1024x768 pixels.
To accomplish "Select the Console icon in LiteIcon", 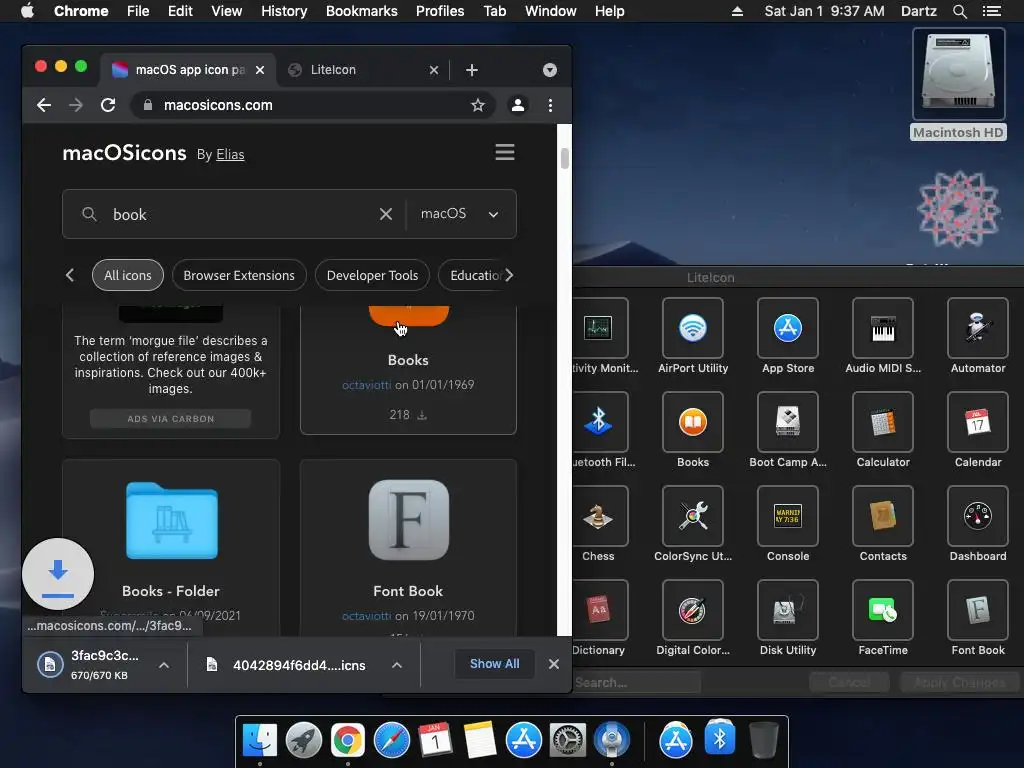I will click(788, 516).
